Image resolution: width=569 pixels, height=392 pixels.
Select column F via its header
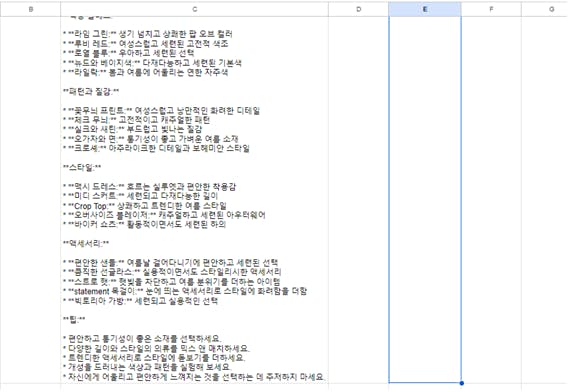491,9
